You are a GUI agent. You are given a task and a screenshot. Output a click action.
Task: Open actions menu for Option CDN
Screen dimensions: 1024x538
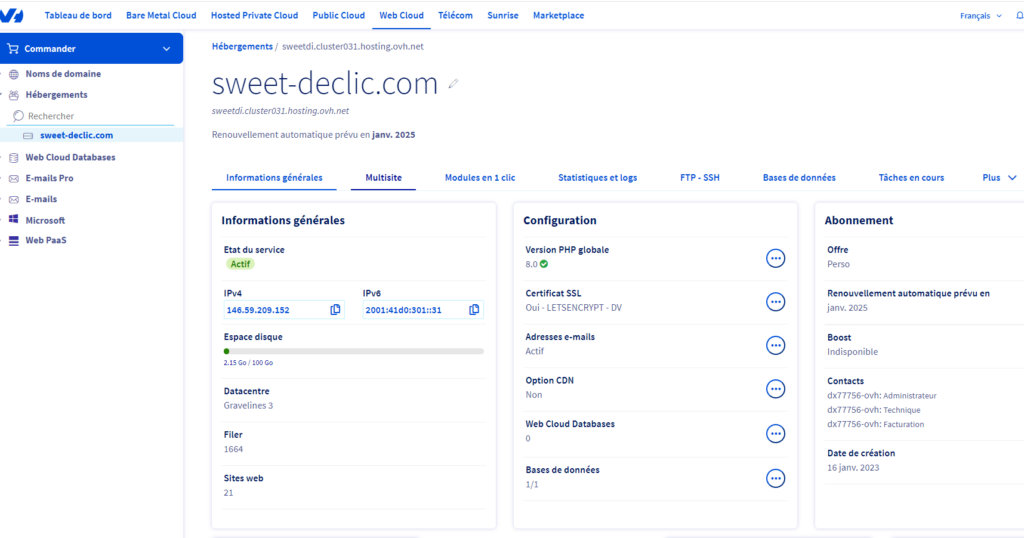coord(775,389)
